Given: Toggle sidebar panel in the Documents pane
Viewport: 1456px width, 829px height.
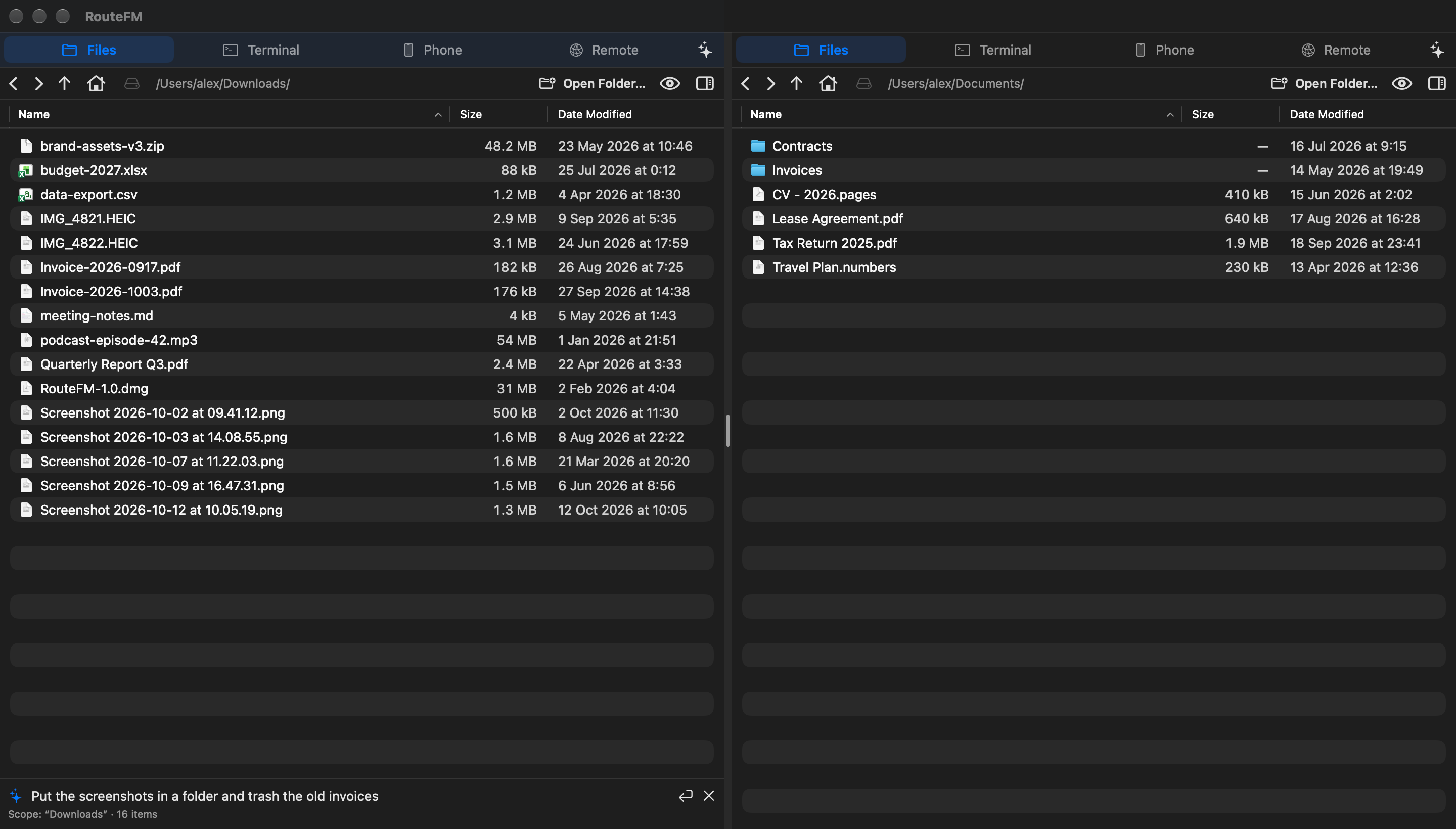Looking at the screenshot, I should (x=1437, y=84).
